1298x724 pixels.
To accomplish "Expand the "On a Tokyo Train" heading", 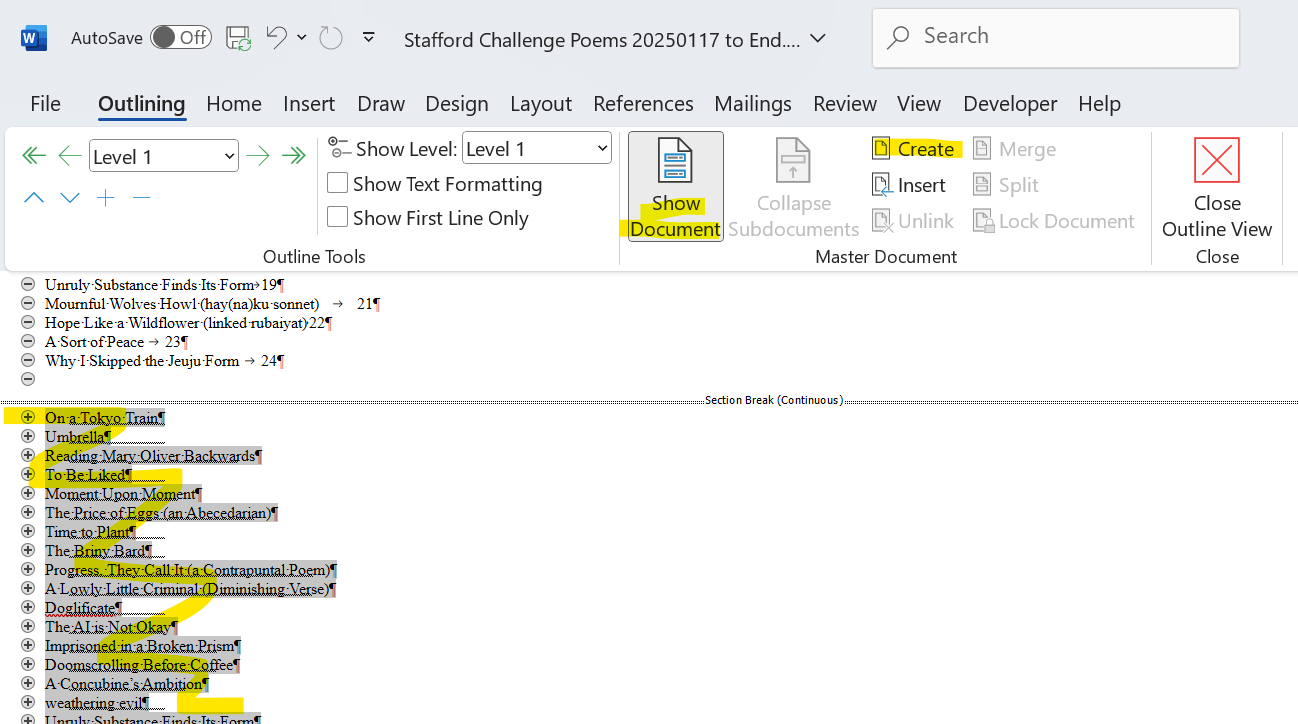I will coord(27,417).
